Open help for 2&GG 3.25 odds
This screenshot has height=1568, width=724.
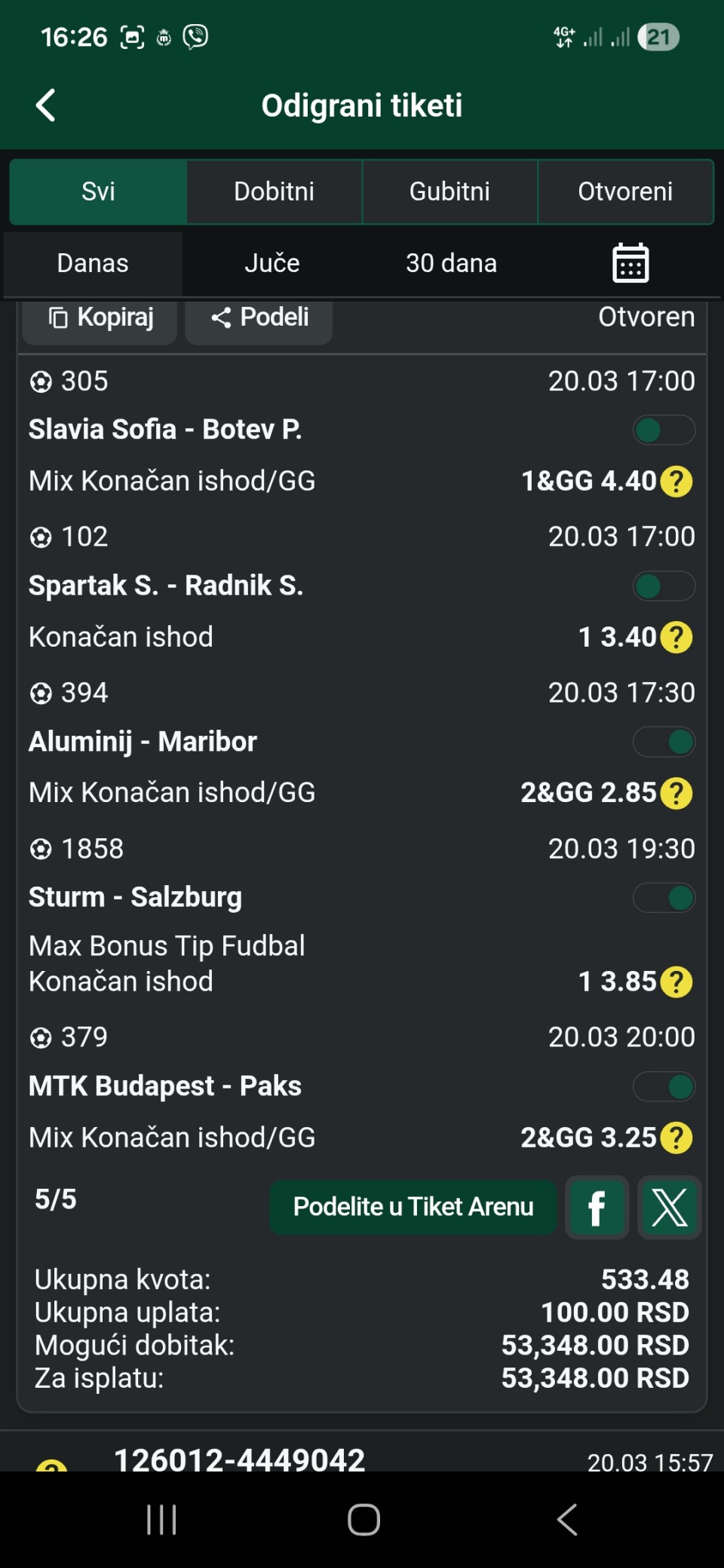(676, 1138)
